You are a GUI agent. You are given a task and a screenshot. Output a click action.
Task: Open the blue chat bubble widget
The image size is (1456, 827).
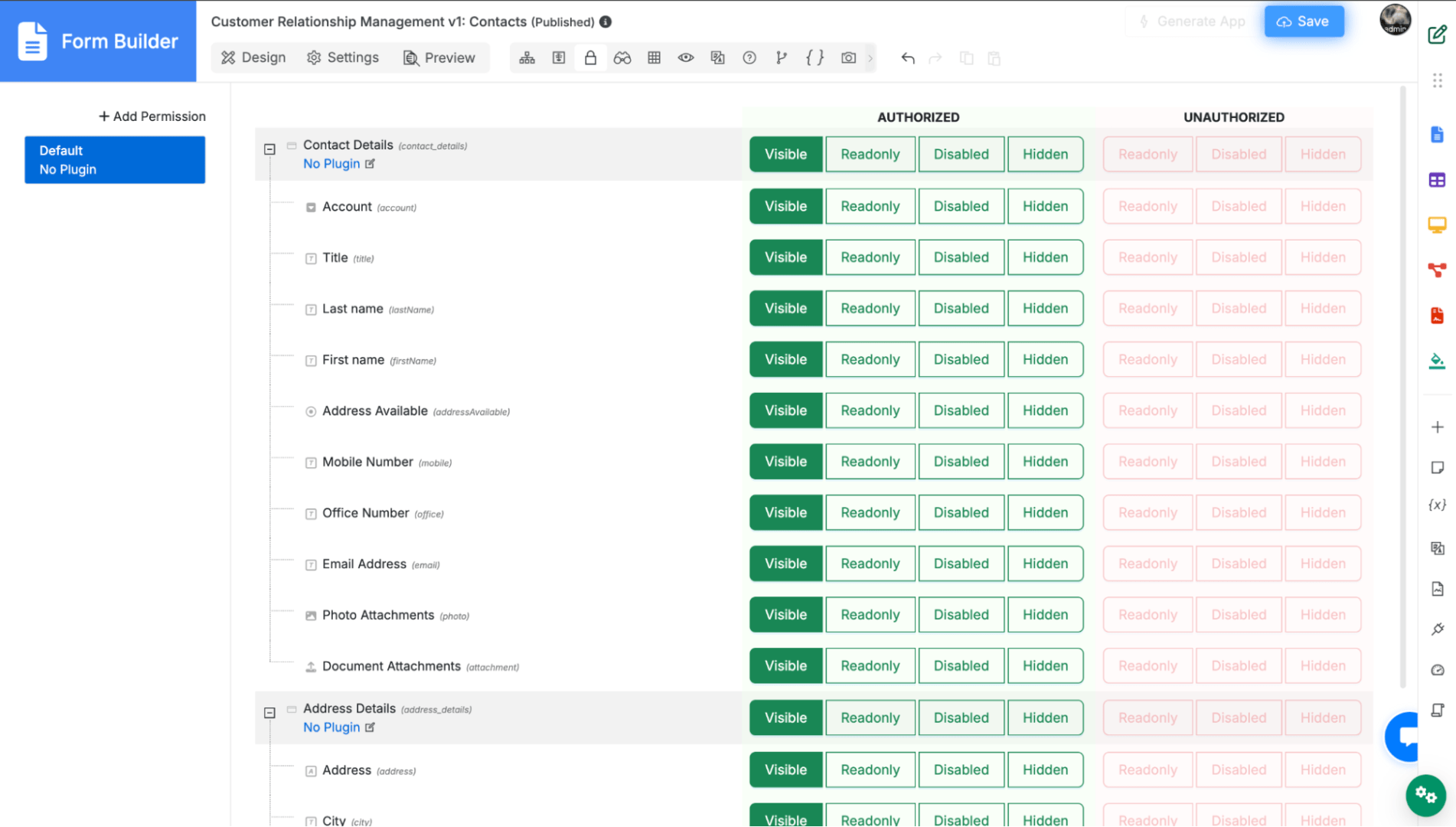click(1404, 737)
